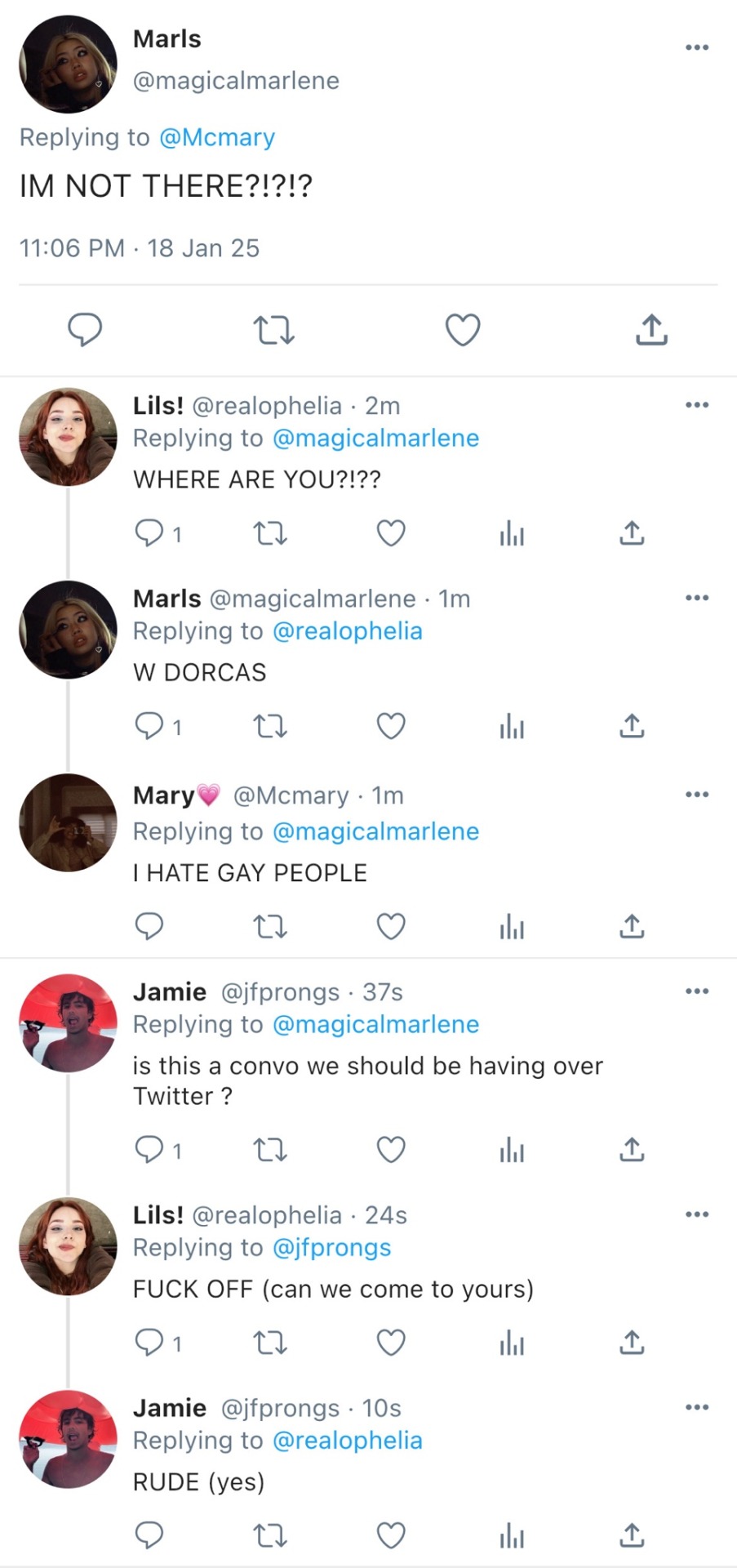Viewport: 737px width, 1568px height.
Task: Open Lils' avatar on 'WHERE ARE YOU' reply
Action: point(68,437)
